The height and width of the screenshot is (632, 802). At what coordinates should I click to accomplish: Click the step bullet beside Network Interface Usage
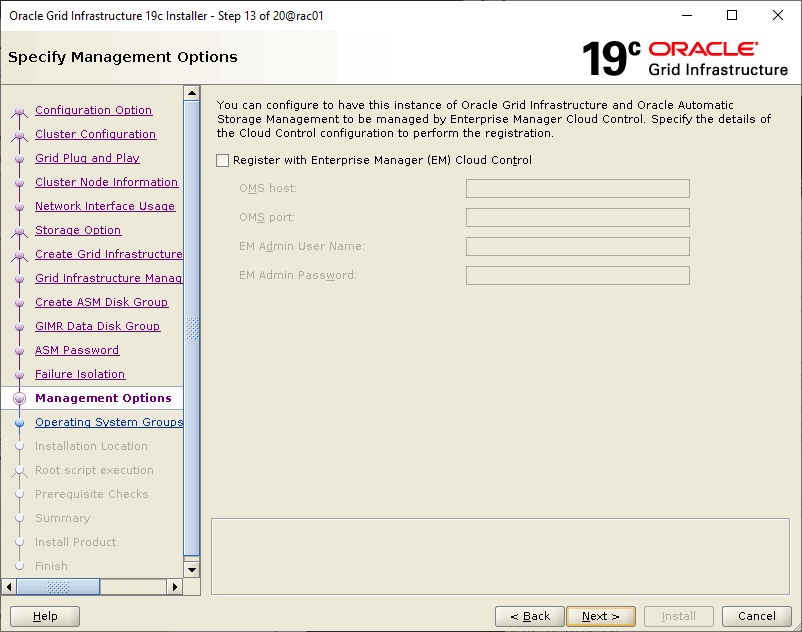pyautogui.click(x=19, y=207)
